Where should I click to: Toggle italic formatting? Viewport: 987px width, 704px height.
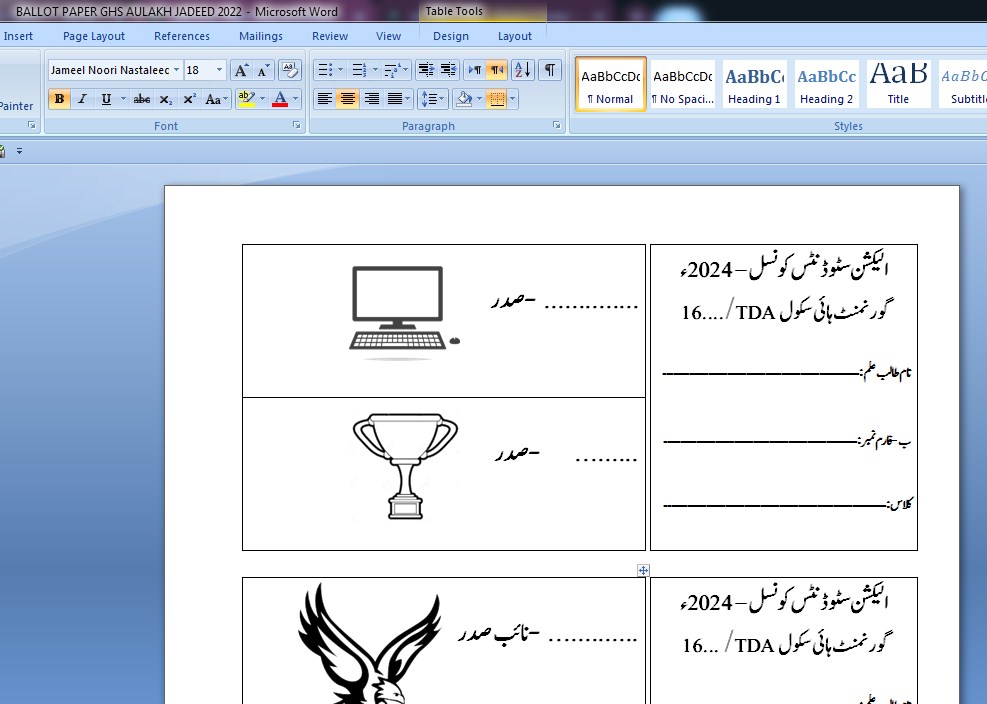82,99
